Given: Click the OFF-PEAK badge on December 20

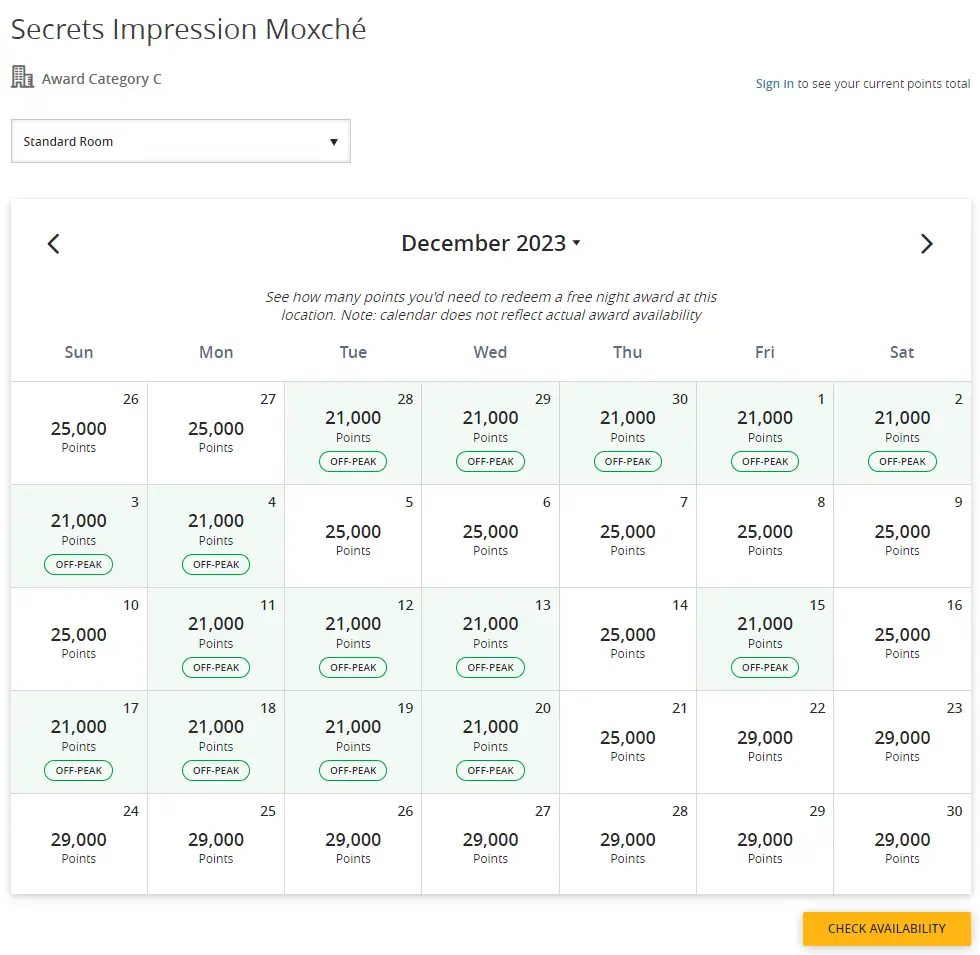Looking at the screenshot, I should point(490,770).
